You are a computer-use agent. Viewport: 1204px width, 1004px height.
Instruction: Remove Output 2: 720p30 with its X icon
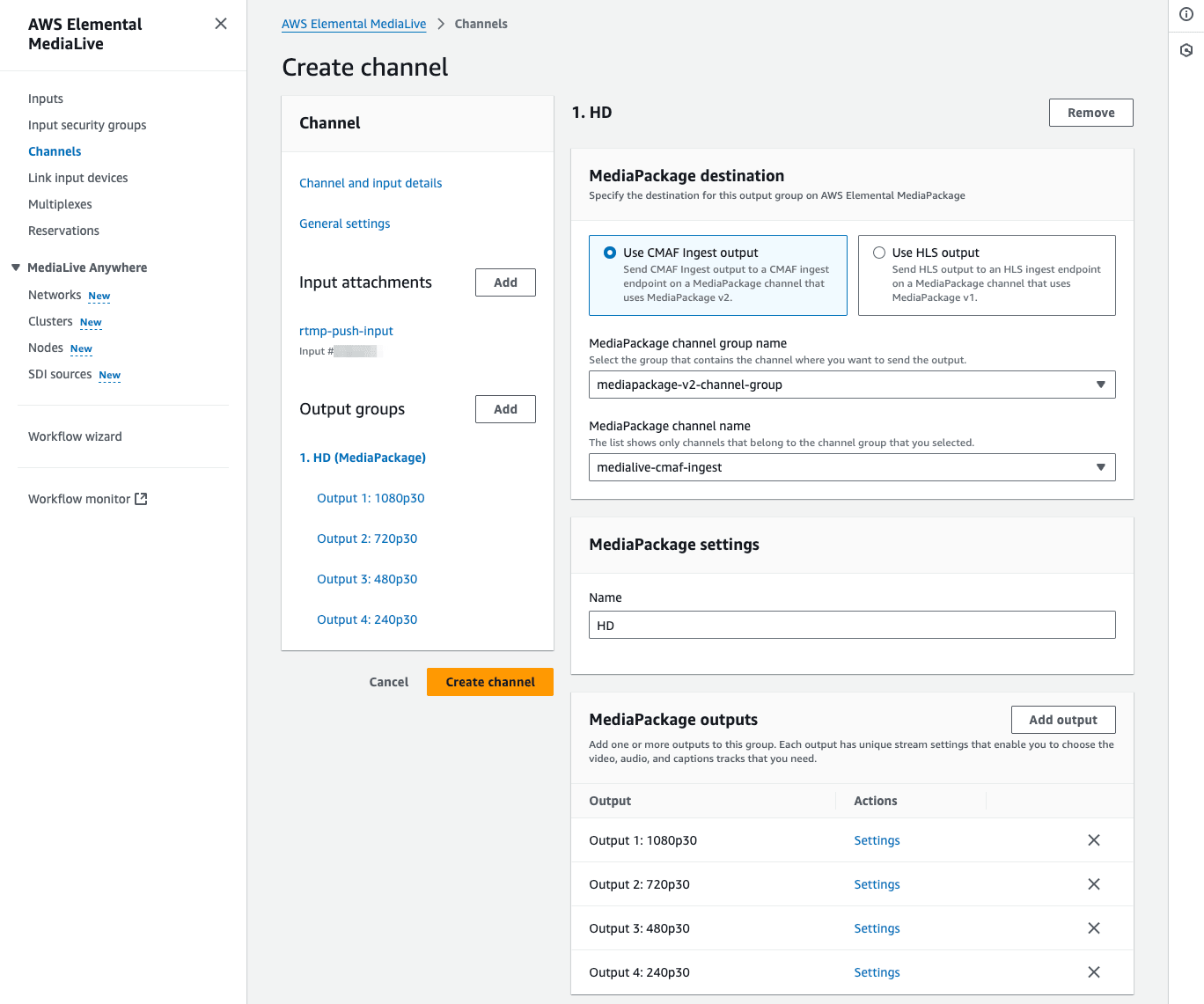[x=1094, y=884]
